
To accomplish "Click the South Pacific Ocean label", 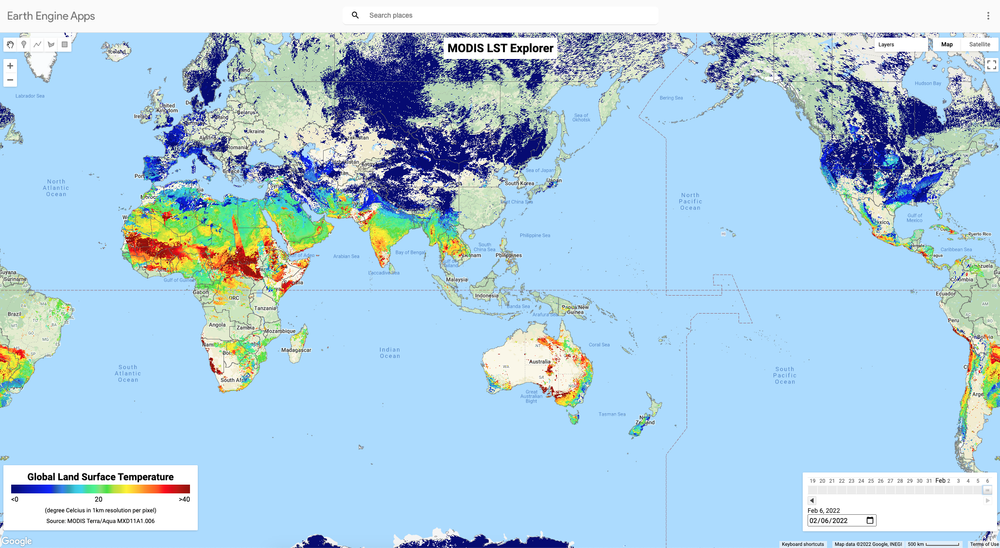I will click(x=784, y=375).
